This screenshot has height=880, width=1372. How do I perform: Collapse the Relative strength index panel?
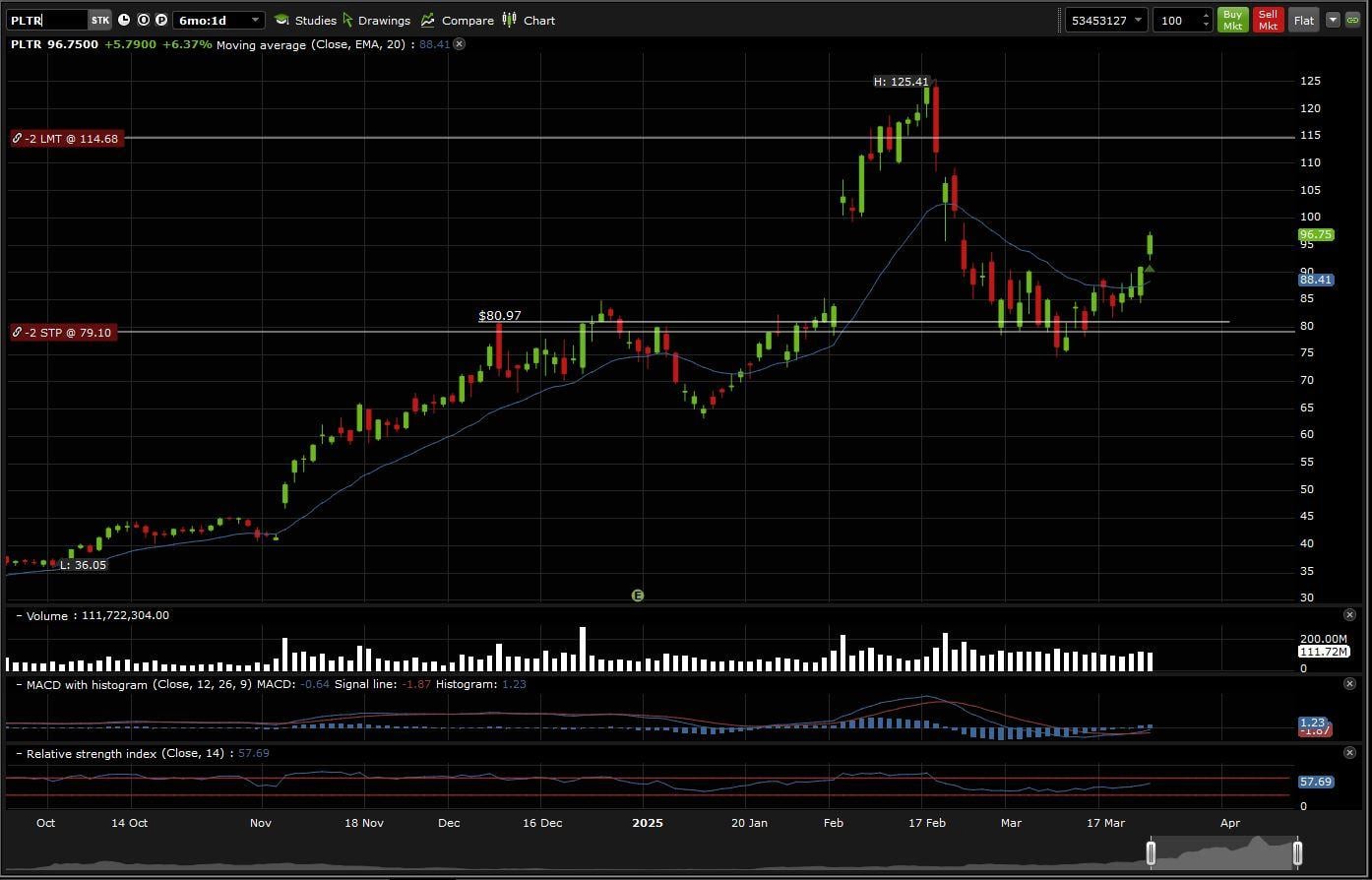19,754
